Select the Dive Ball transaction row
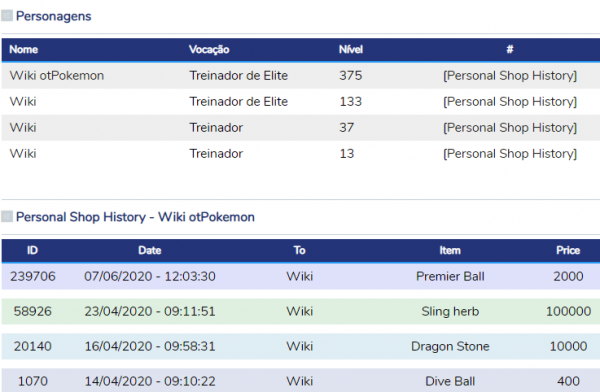The width and height of the screenshot is (600, 392). coord(301,381)
